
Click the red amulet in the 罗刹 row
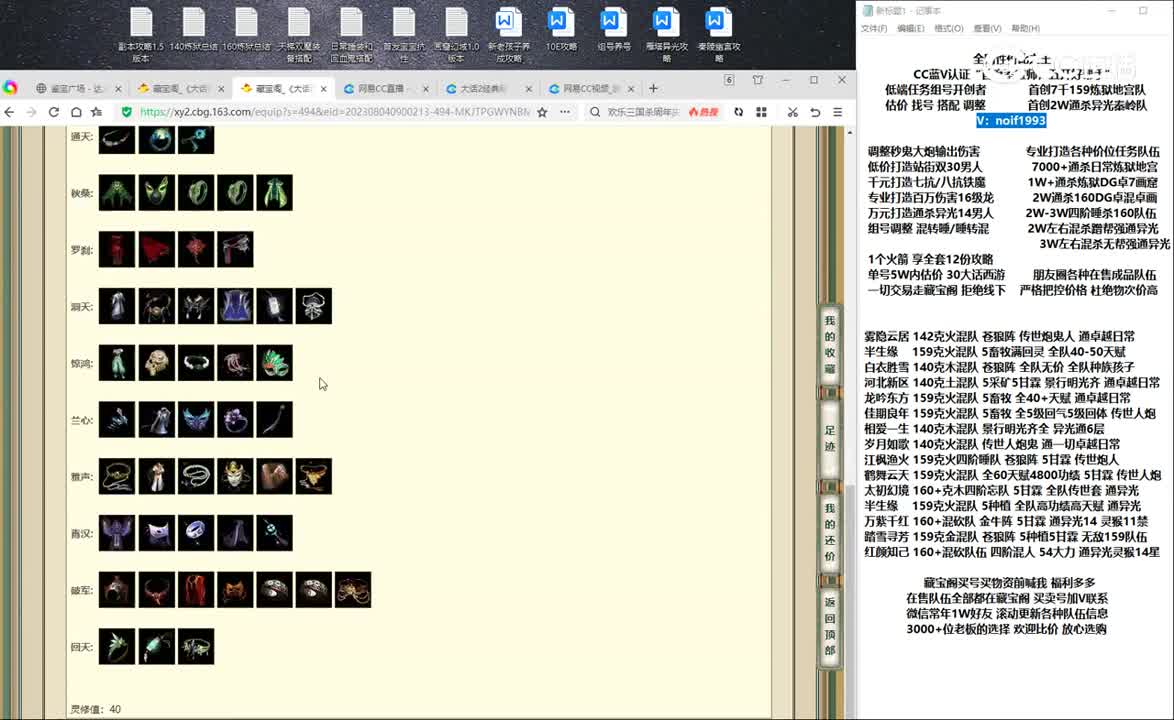[x=195, y=249]
